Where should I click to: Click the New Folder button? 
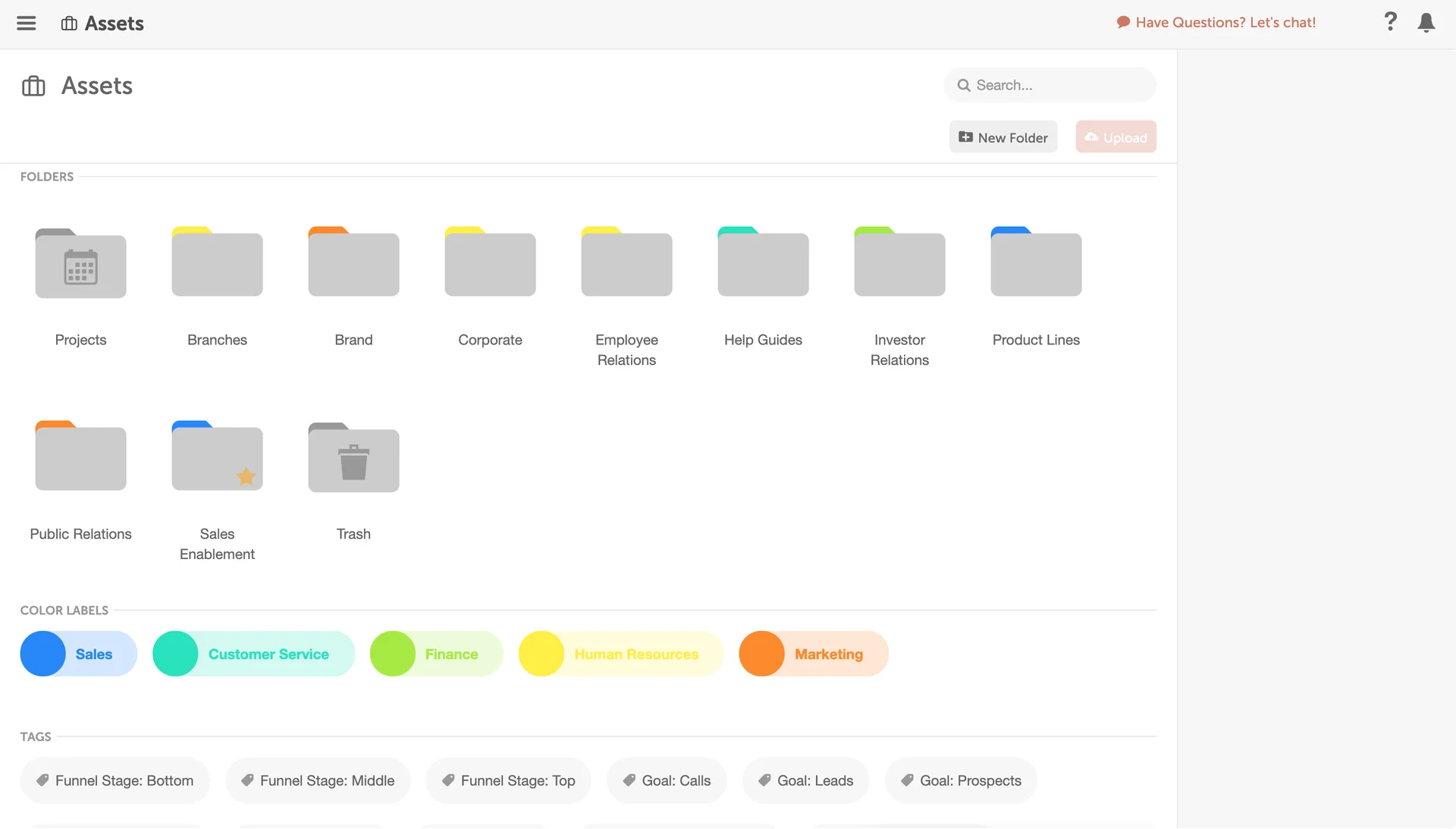pos(1003,137)
